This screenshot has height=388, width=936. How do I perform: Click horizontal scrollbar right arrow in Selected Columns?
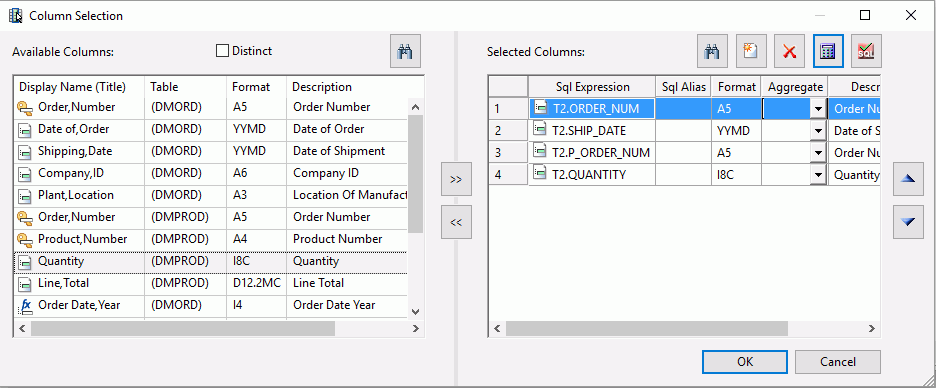tap(872, 329)
